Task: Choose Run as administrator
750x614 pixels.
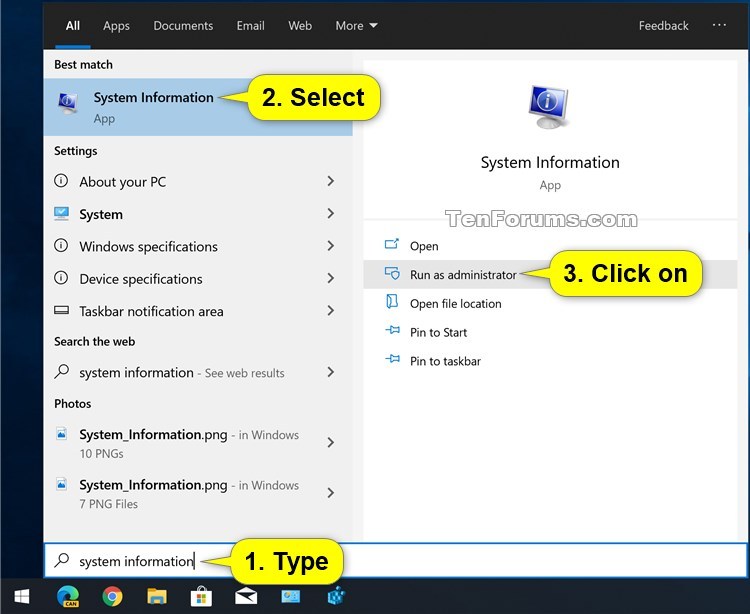Action: [x=550, y=274]
